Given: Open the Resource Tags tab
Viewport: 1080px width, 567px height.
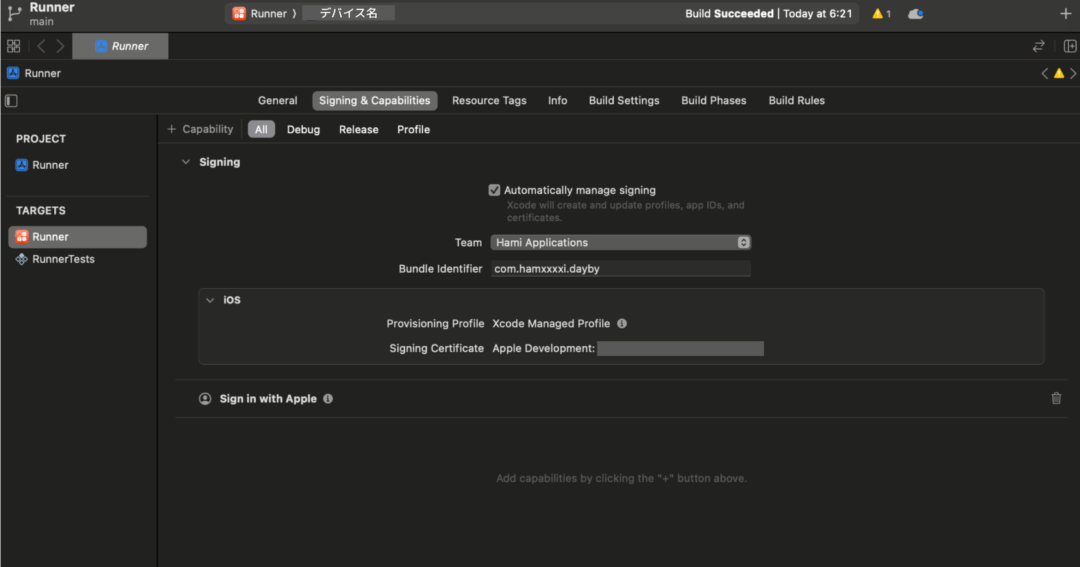Looking at the screenshot, I should 489,101.
